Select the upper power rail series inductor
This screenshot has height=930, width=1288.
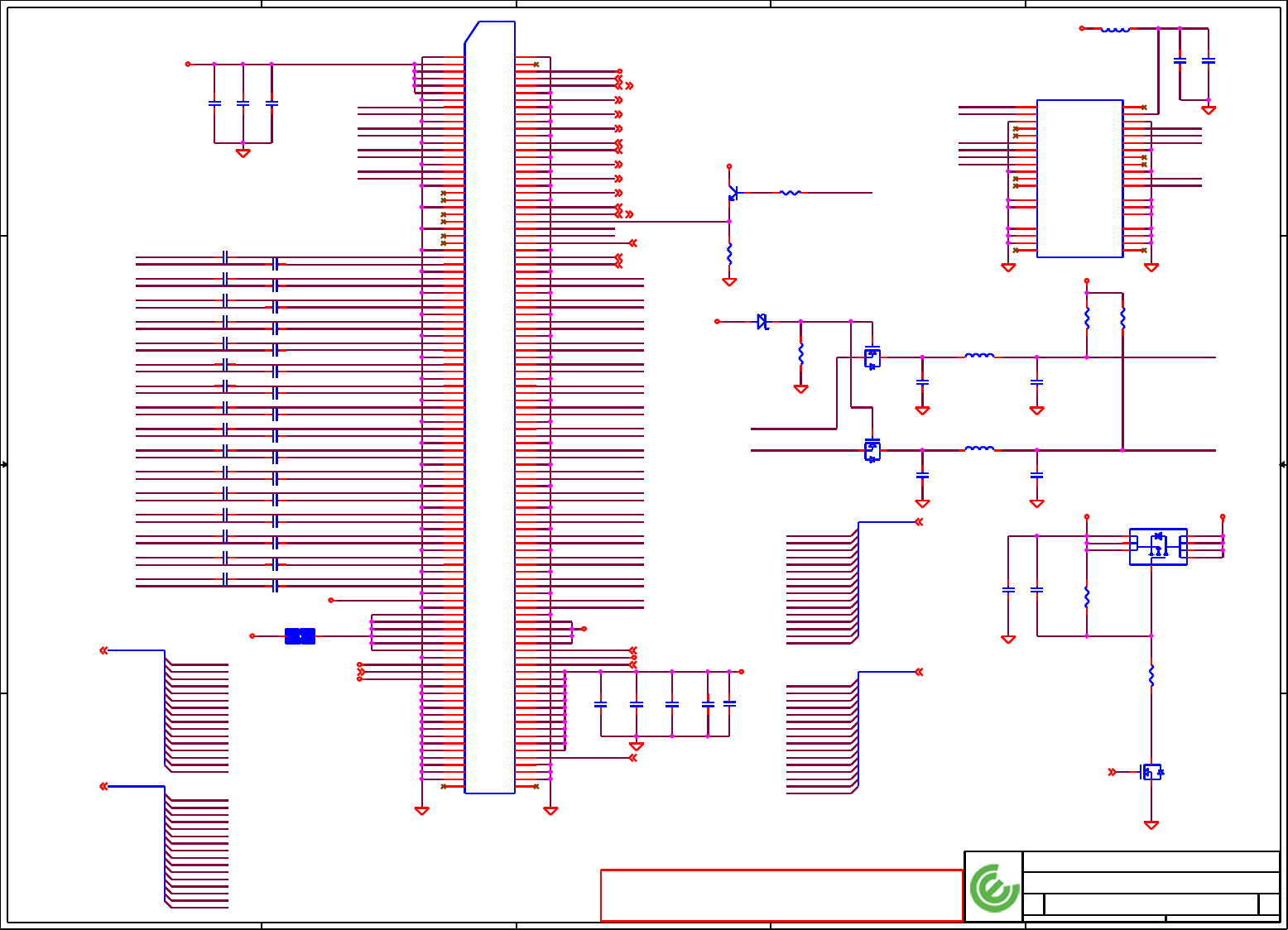(979, 357)
